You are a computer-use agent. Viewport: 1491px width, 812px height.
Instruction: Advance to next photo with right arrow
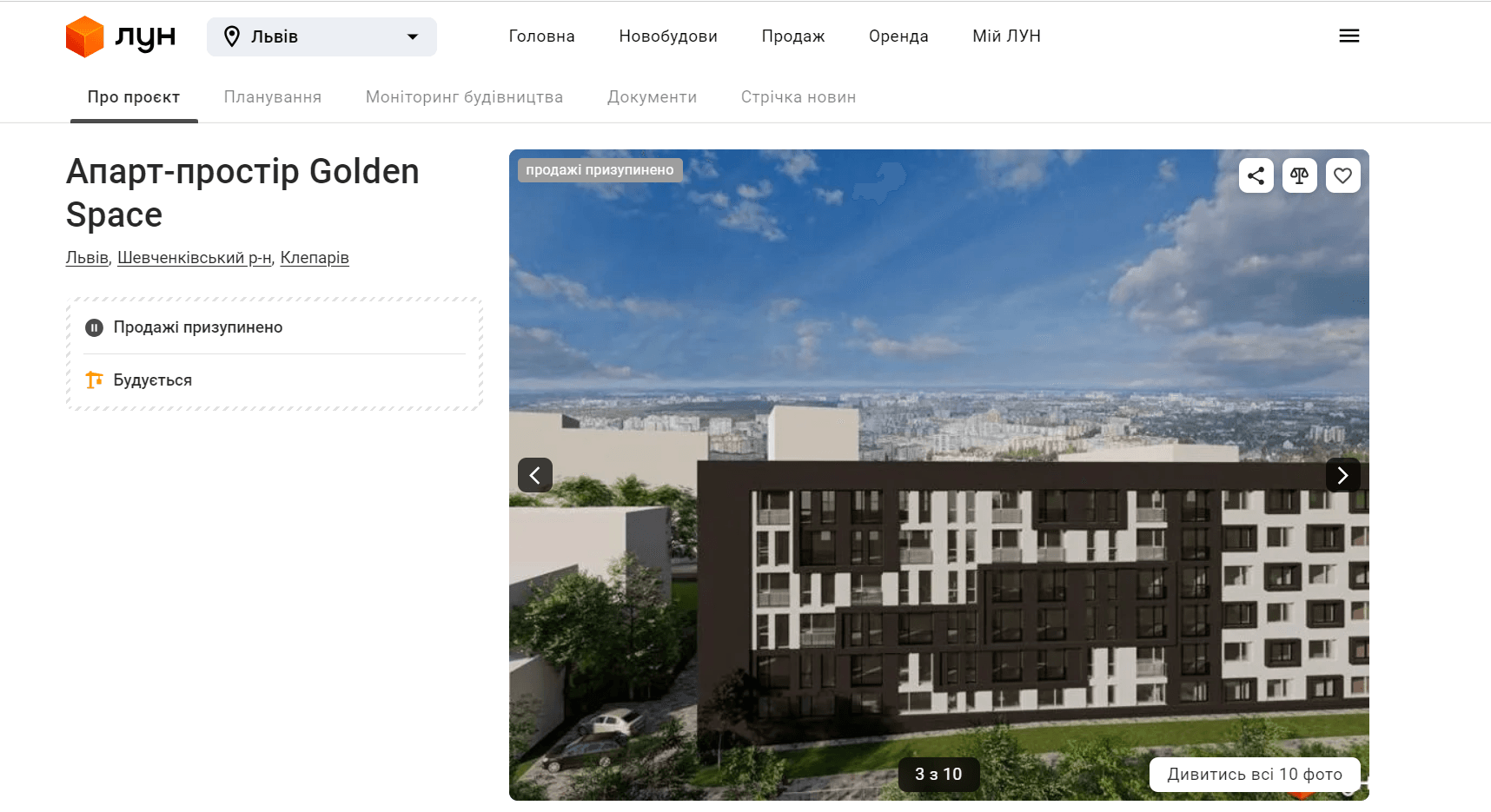(1342, 475)
